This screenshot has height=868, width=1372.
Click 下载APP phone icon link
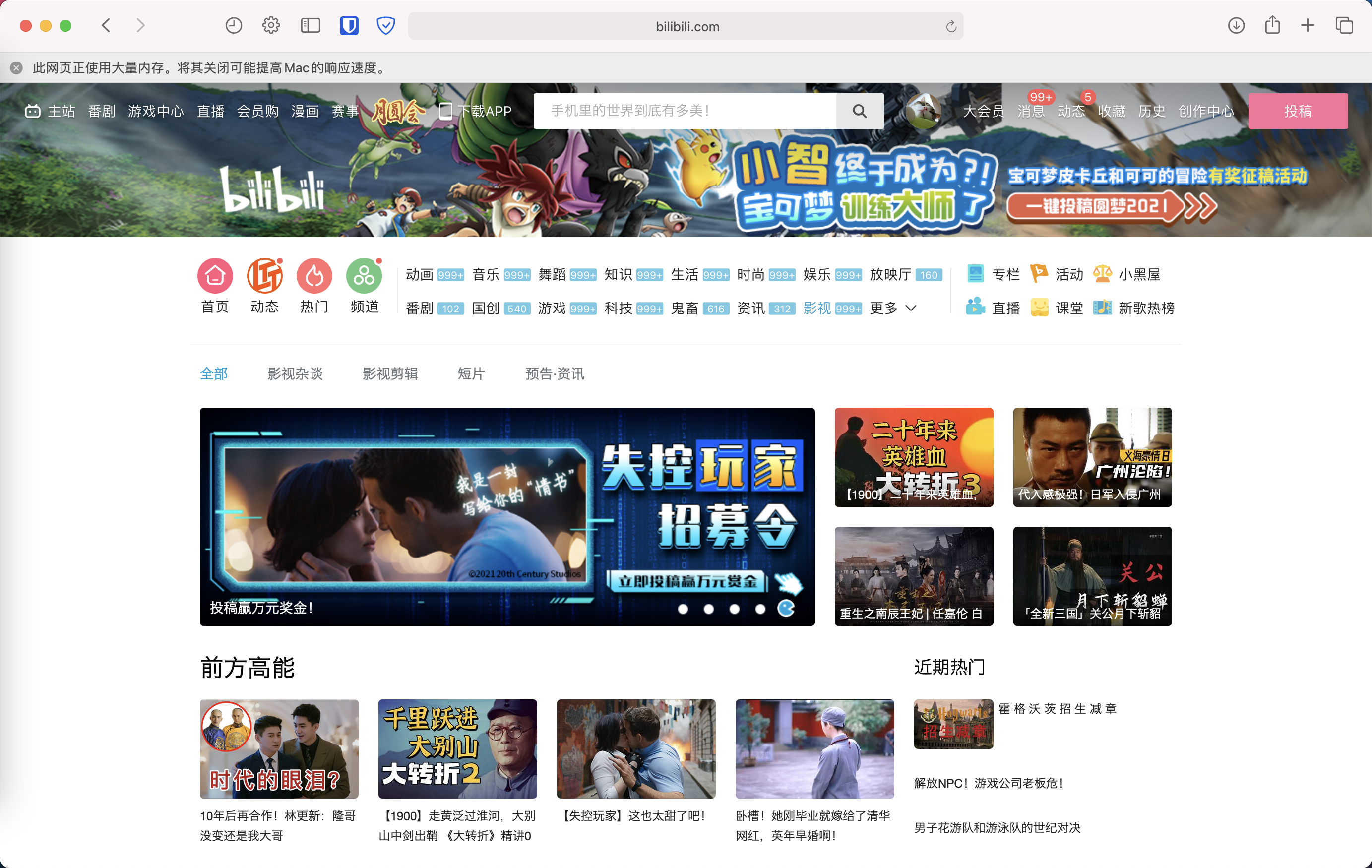pyautogui.click(x=476, y=111)
